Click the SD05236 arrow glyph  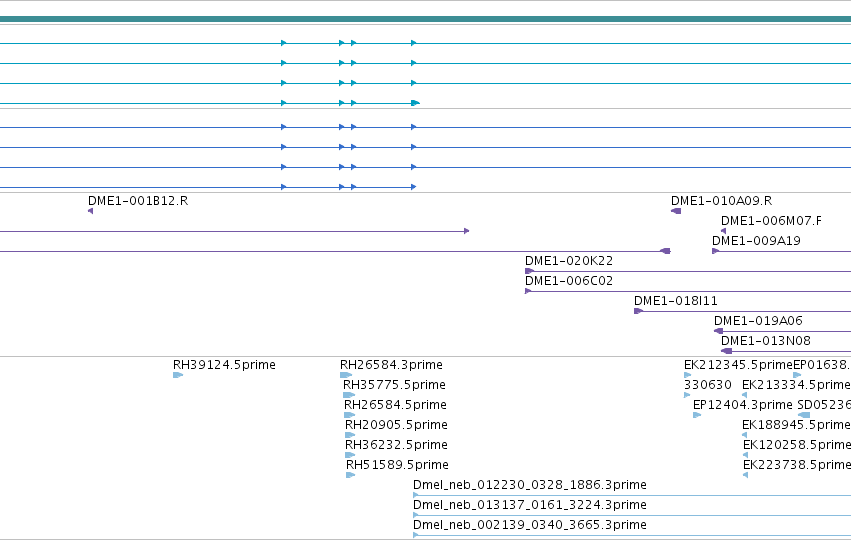[804, 415]
